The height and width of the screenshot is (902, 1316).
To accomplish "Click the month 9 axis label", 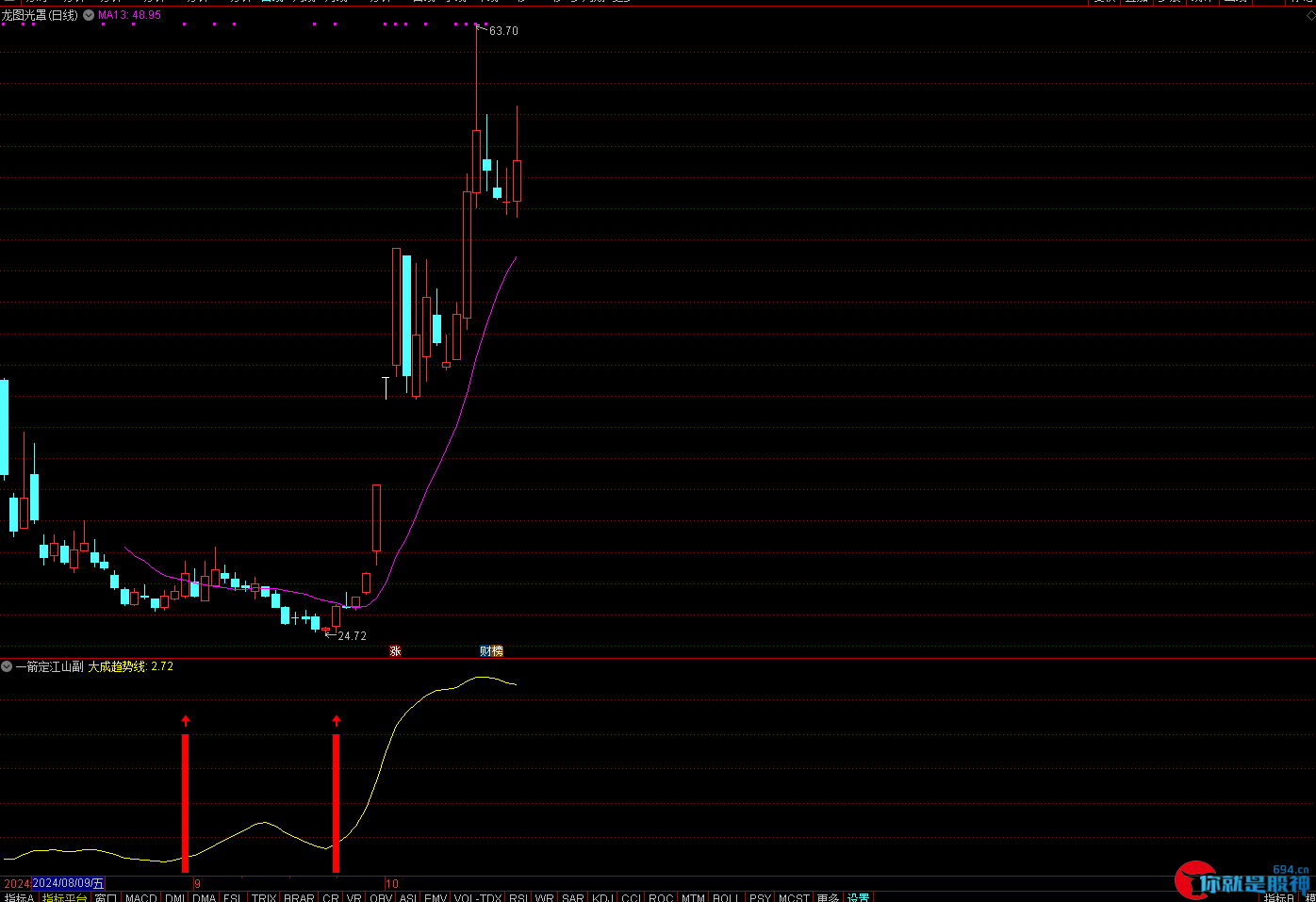I will click(x=197, y=883).
